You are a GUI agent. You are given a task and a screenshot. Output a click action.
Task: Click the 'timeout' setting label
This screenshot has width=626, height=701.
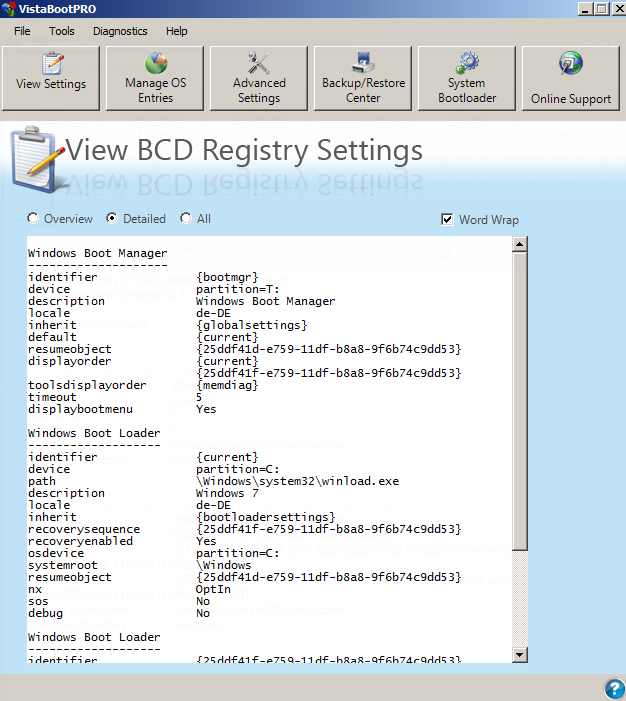click(x=52, y=397)
